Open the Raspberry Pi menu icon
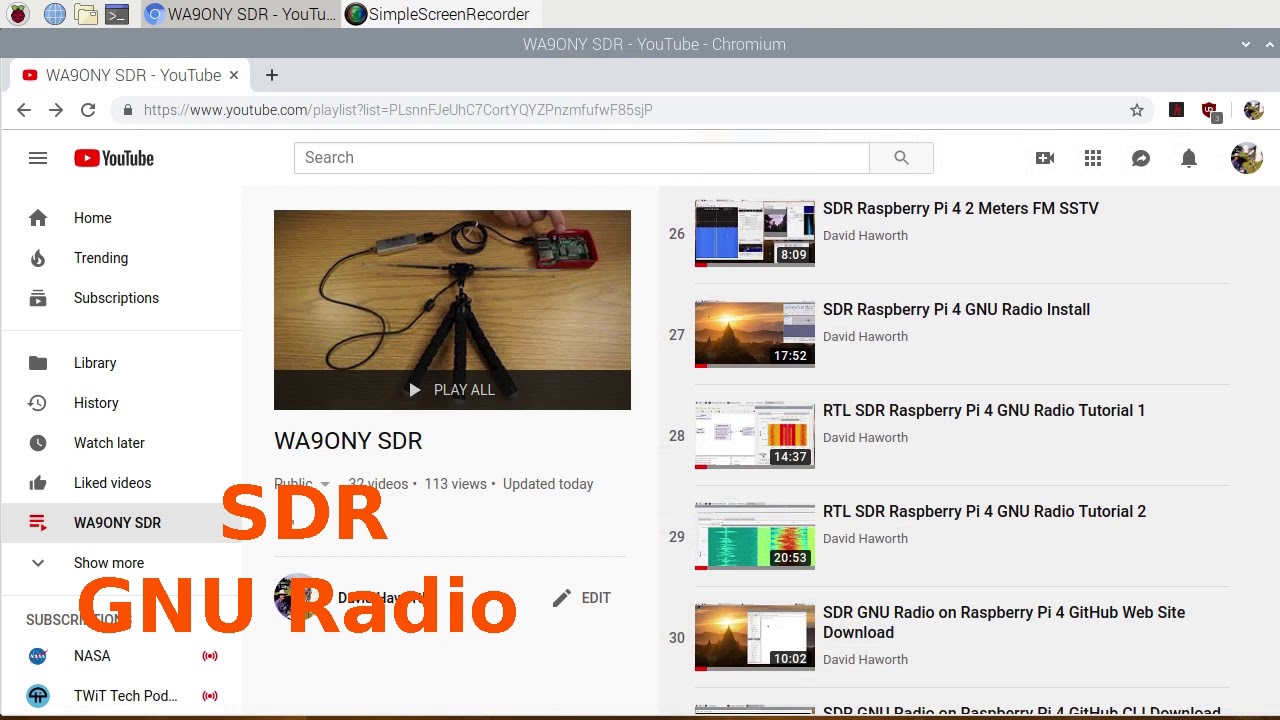 pyautogui.click(x=18, y=14)
